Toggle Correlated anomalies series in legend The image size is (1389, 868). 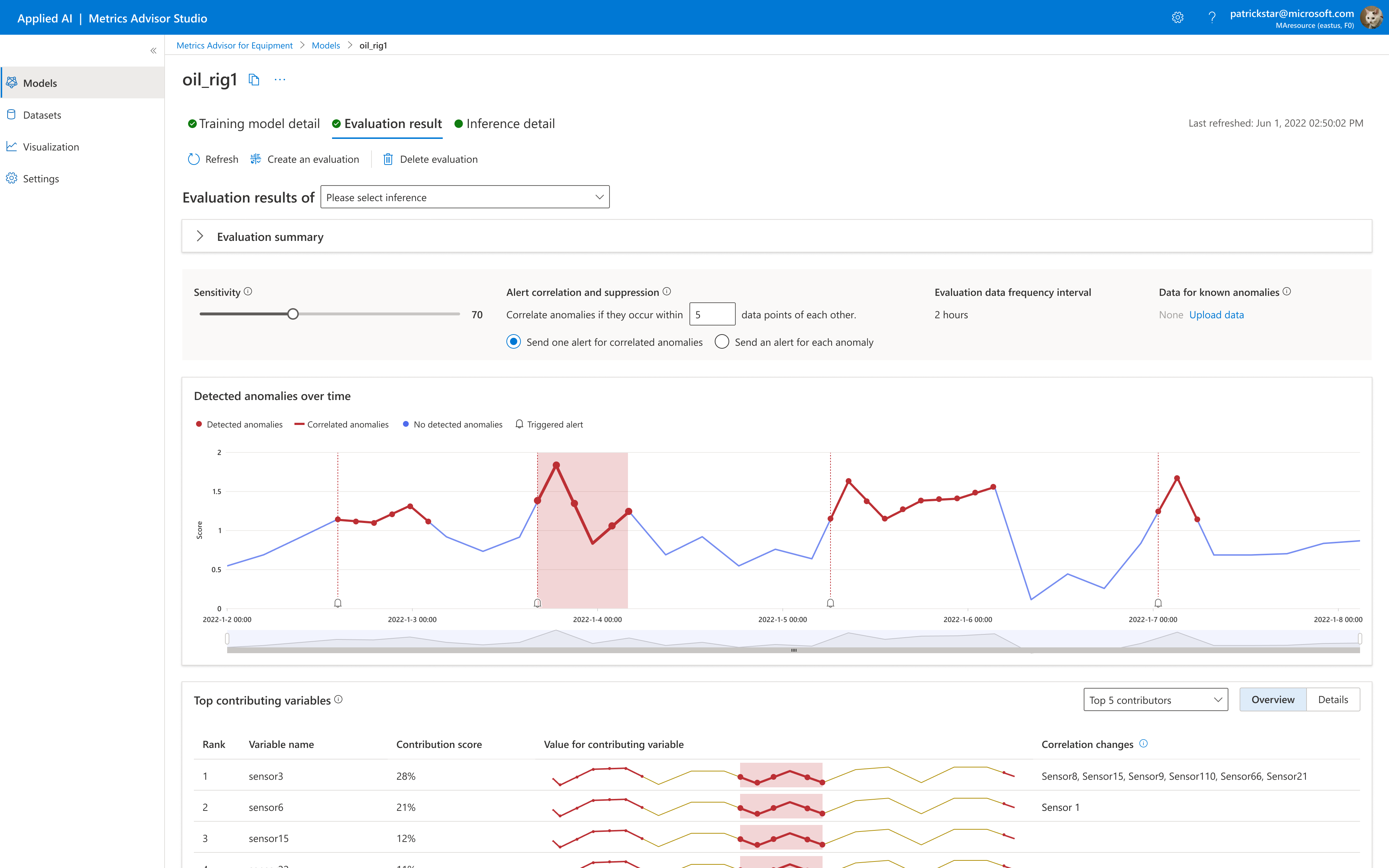tap(341, 424)
